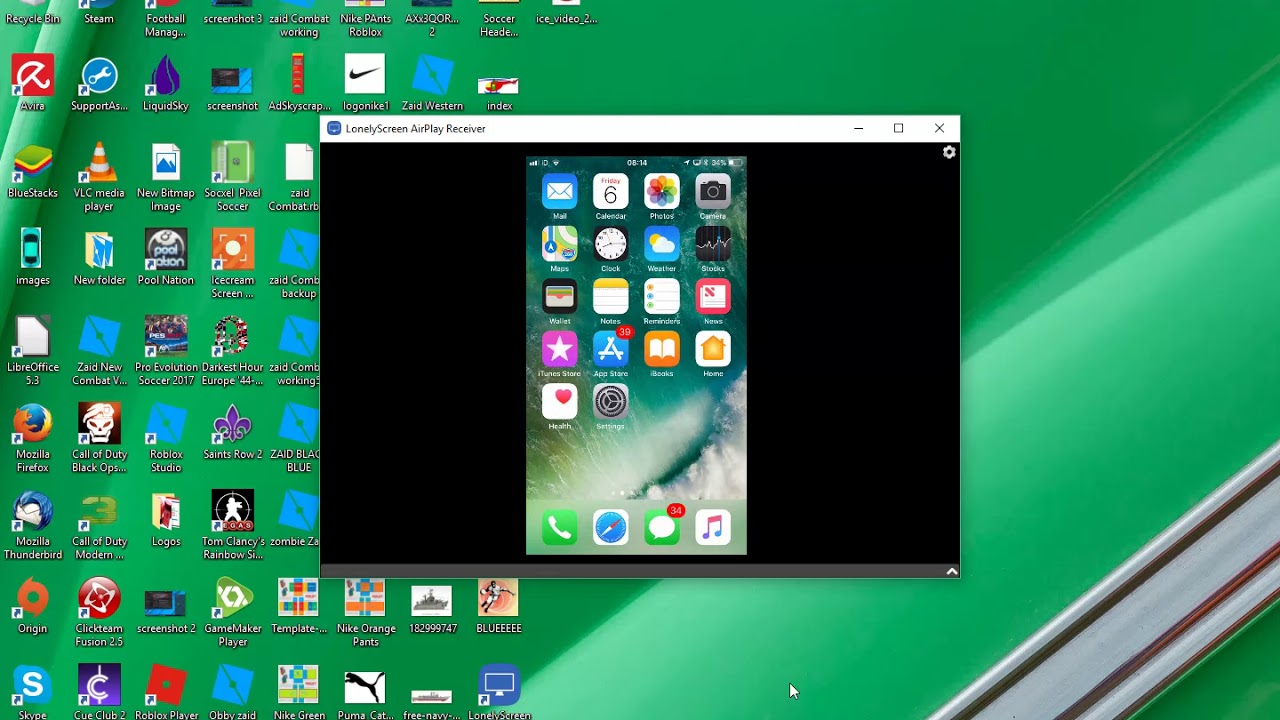
Task: Open the Calendar app on mirrored iPhone
Action: coord(611,191)
